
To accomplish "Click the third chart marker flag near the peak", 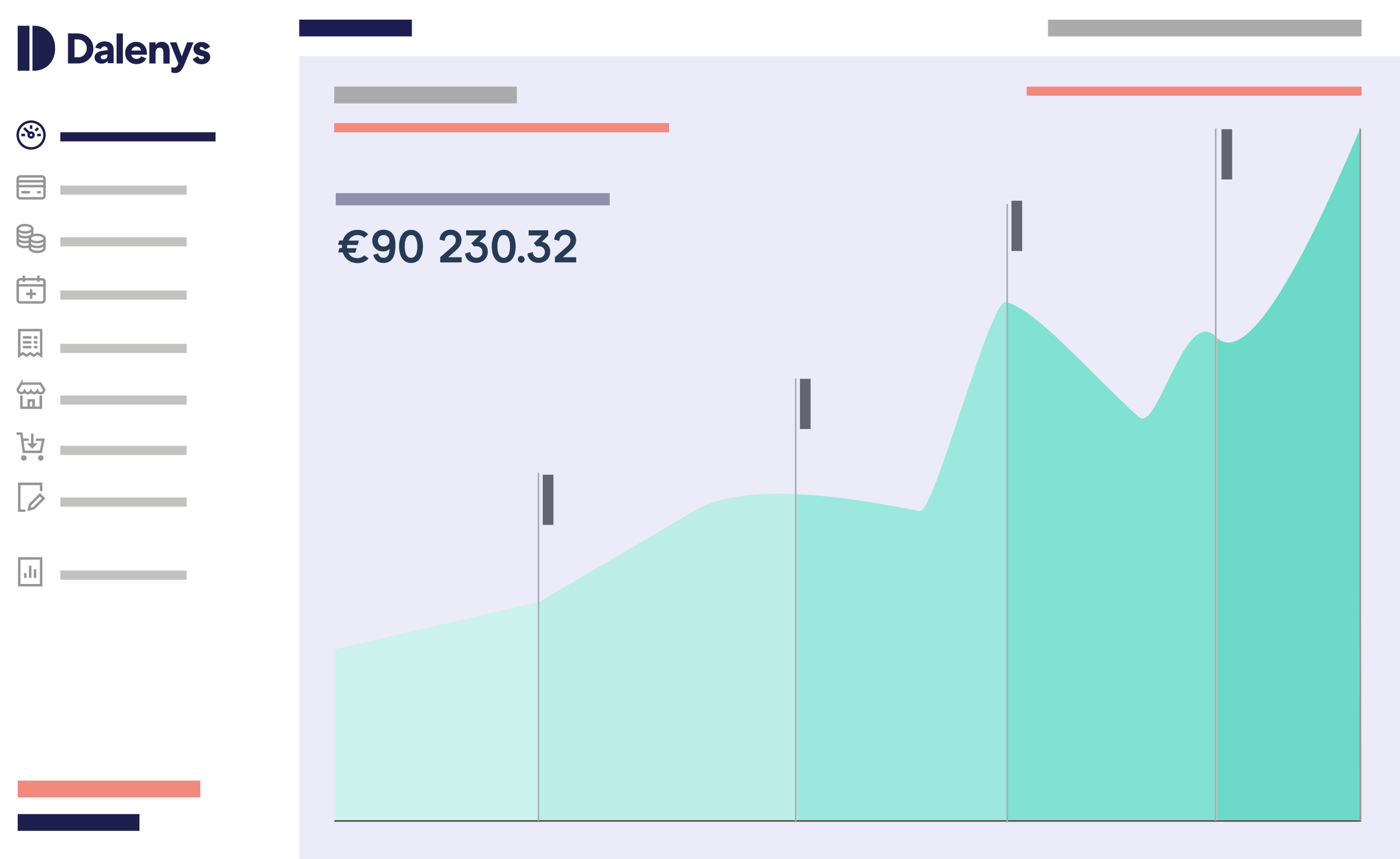I will pyautogui.click(x=1017, y=226).
